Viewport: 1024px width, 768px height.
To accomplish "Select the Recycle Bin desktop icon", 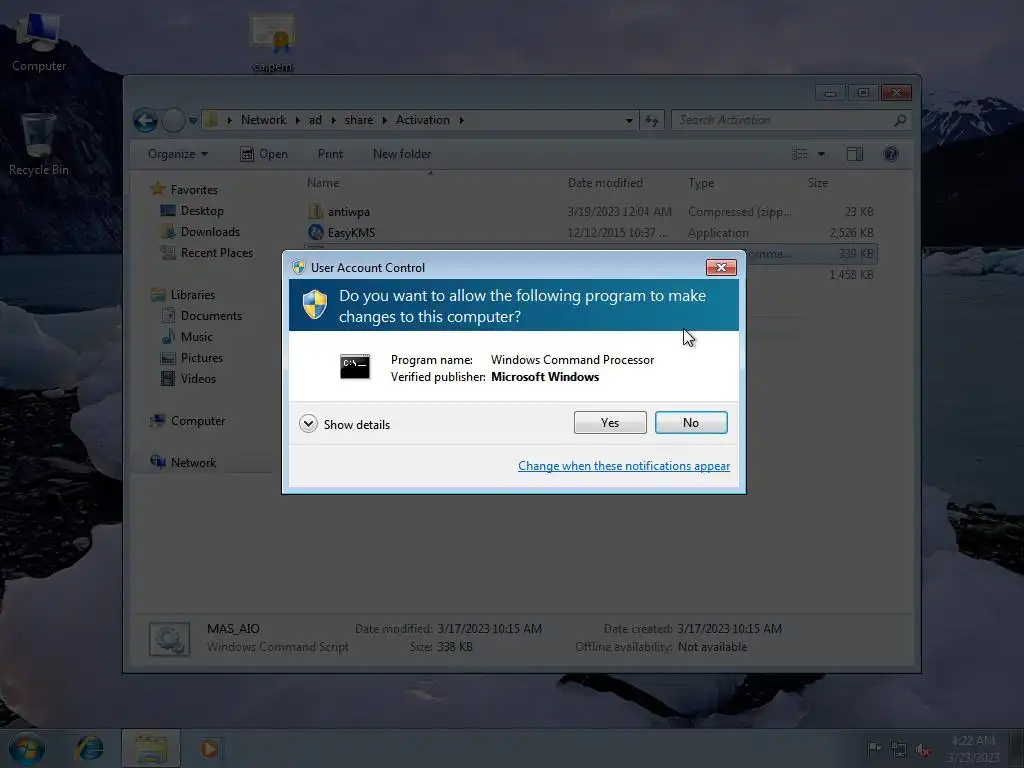I will pyautogui.click(x=38, y=145).
